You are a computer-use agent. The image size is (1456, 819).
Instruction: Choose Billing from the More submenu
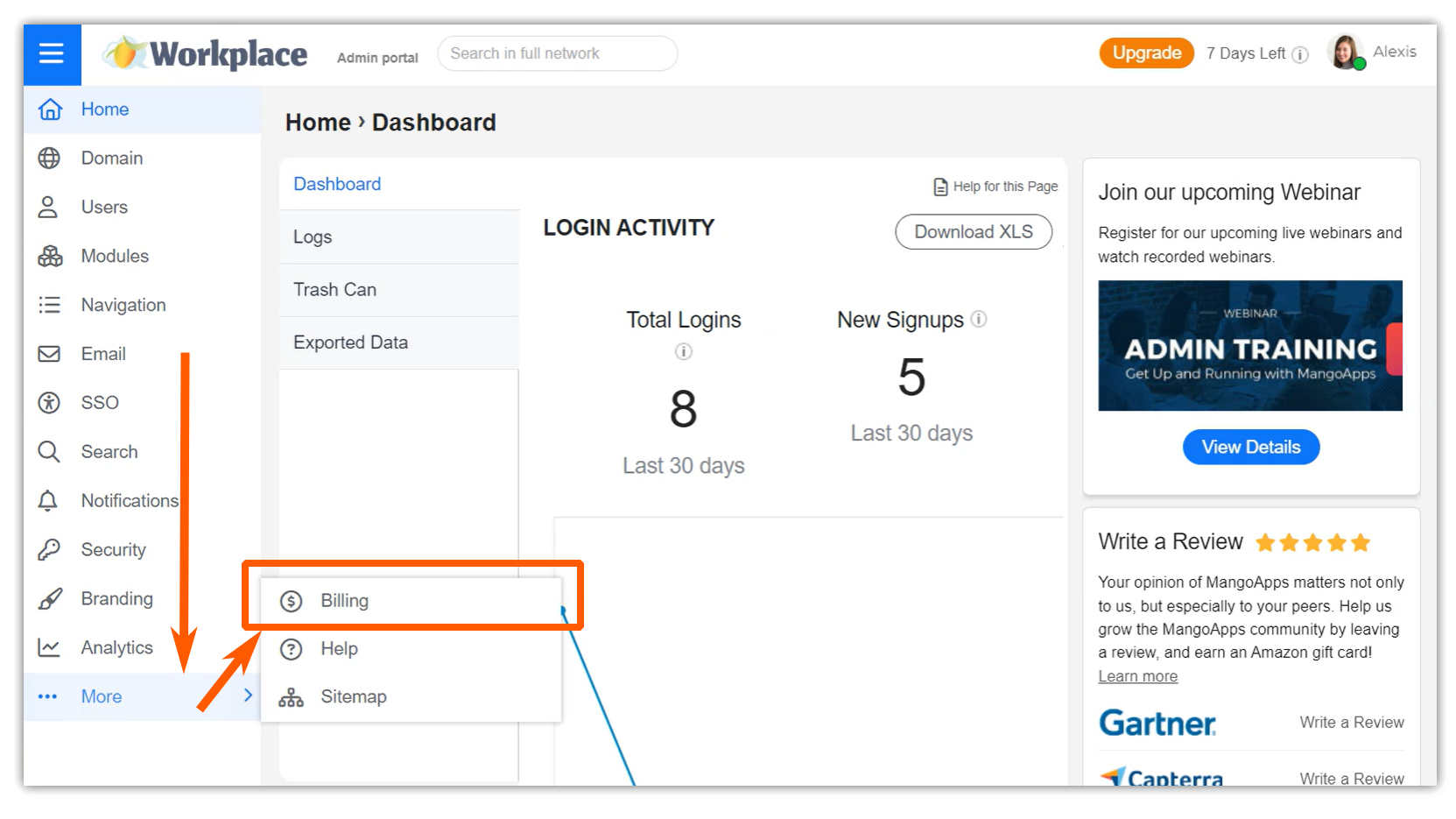pos(344,601)
